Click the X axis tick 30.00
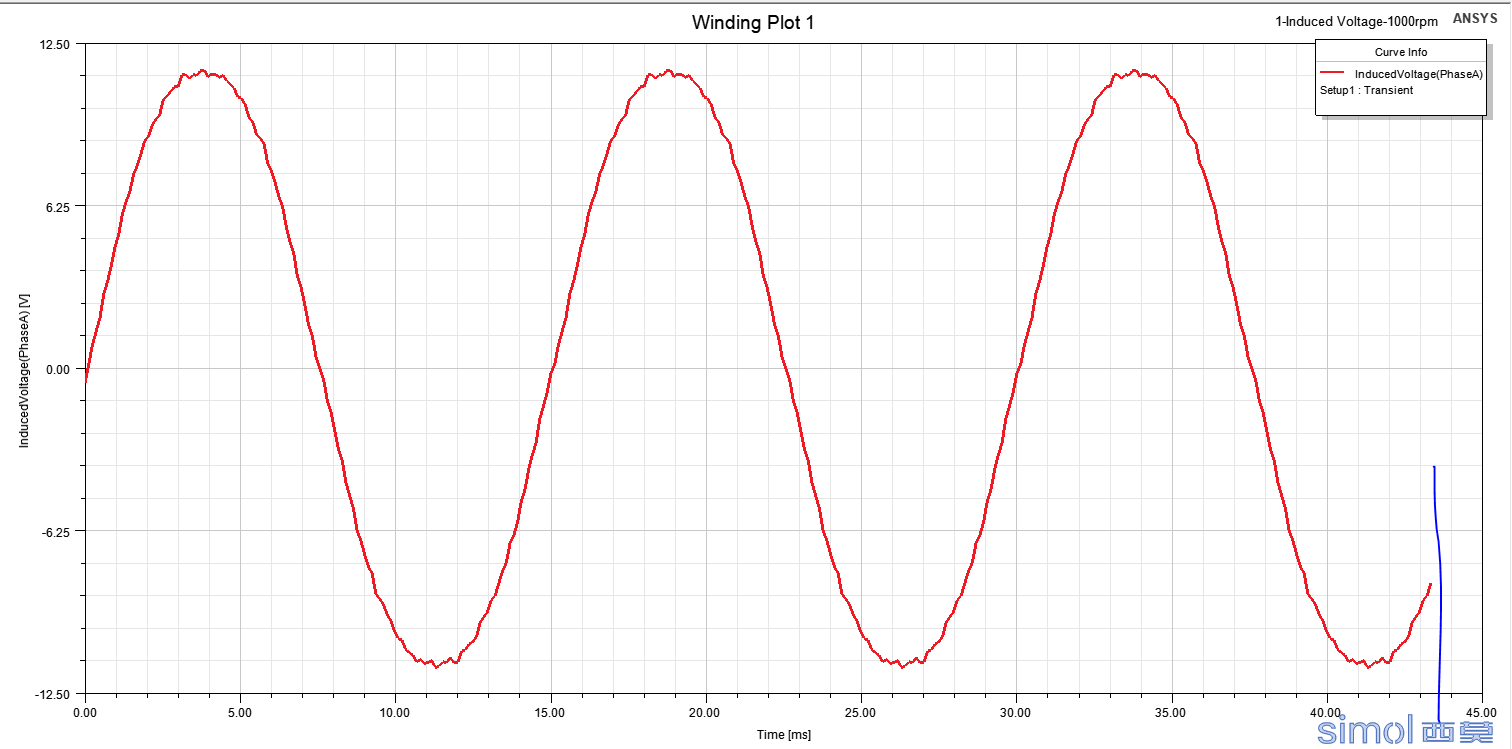The height and width of the screenshot is (749, 1512). point(1016,713)
